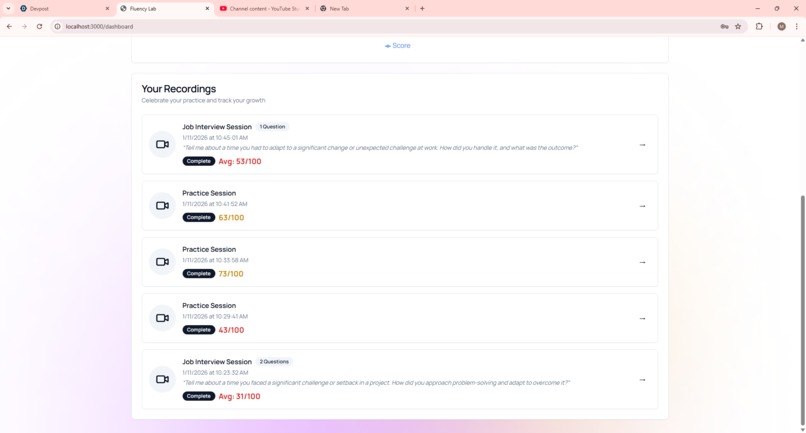Close the Fluency Lab tab
Viewport: 806px width, 433px height.
pos(207,8)
